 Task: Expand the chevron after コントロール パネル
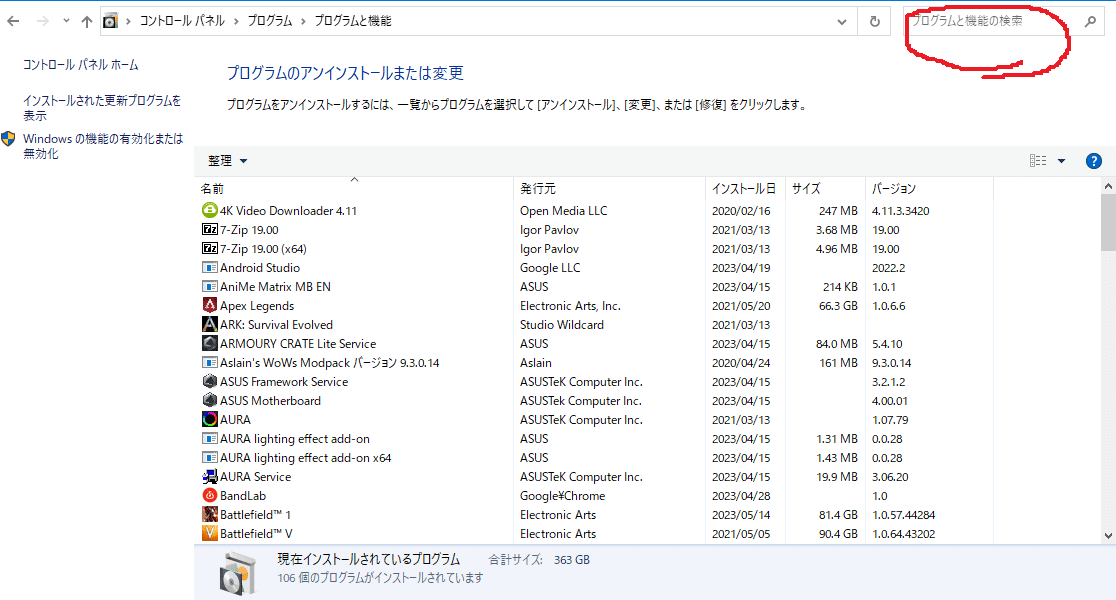click(236, 21)
